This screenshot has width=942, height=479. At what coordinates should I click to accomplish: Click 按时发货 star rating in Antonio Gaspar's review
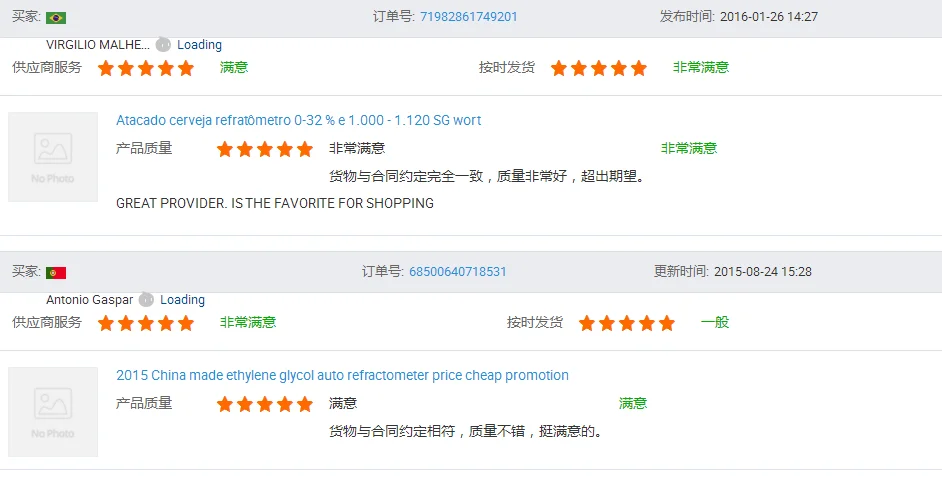point(627,323)
